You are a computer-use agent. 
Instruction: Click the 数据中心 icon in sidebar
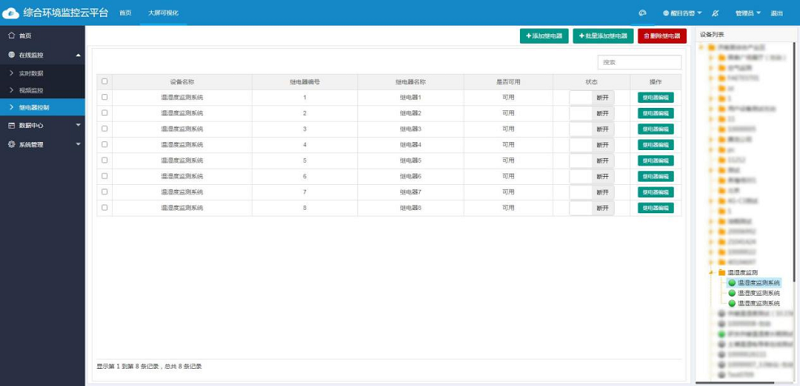pyautogui.click(x=12, y=125)
